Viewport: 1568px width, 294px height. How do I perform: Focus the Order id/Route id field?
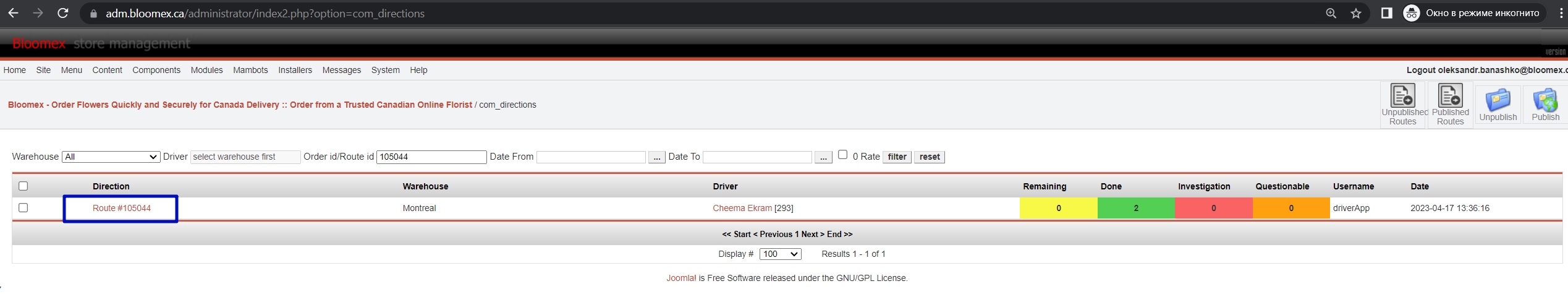click(x=431, y=157)
